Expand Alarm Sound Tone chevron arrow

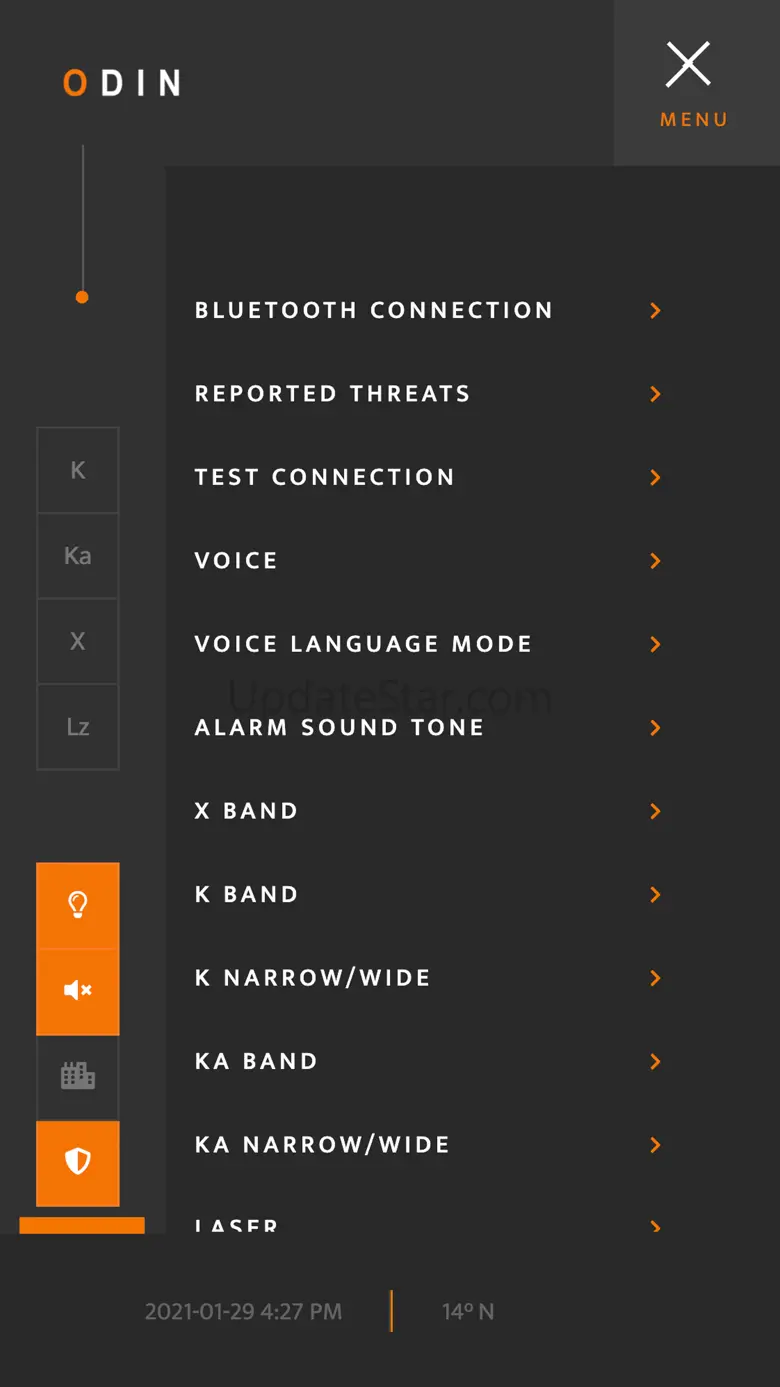(x=656, y=728)
